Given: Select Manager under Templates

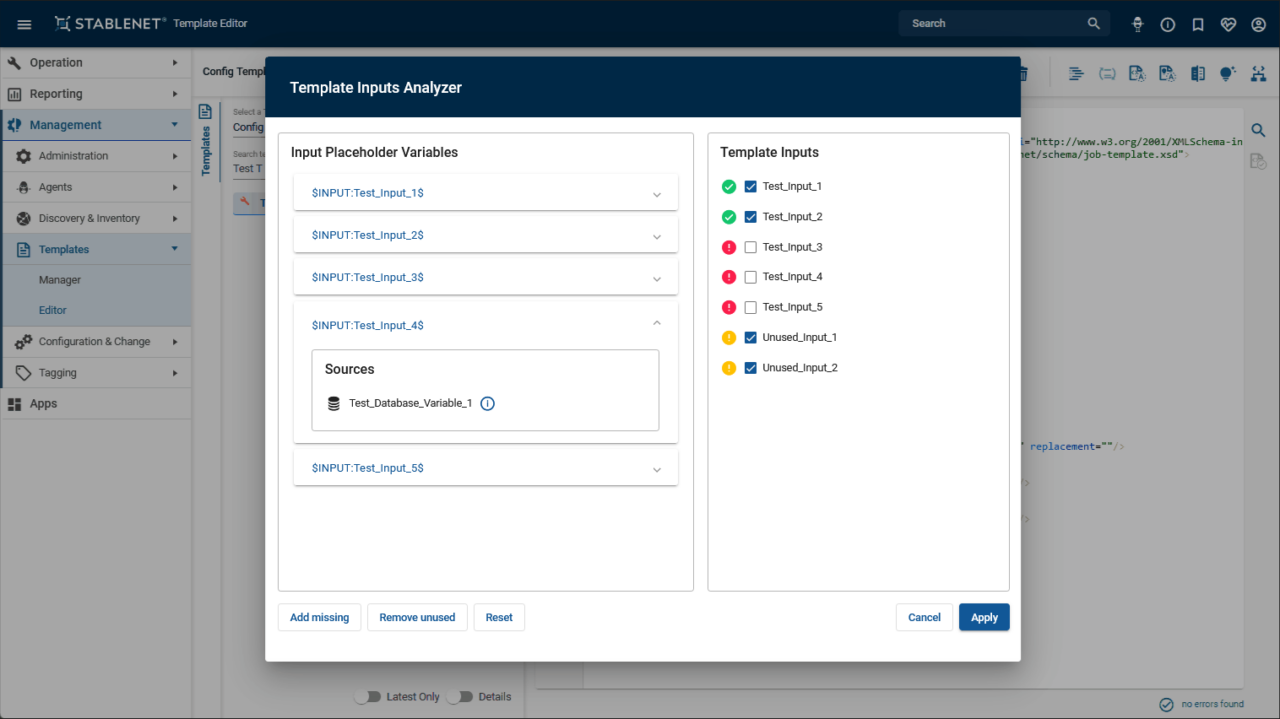Looking at the screenshot, I should 60,280.
